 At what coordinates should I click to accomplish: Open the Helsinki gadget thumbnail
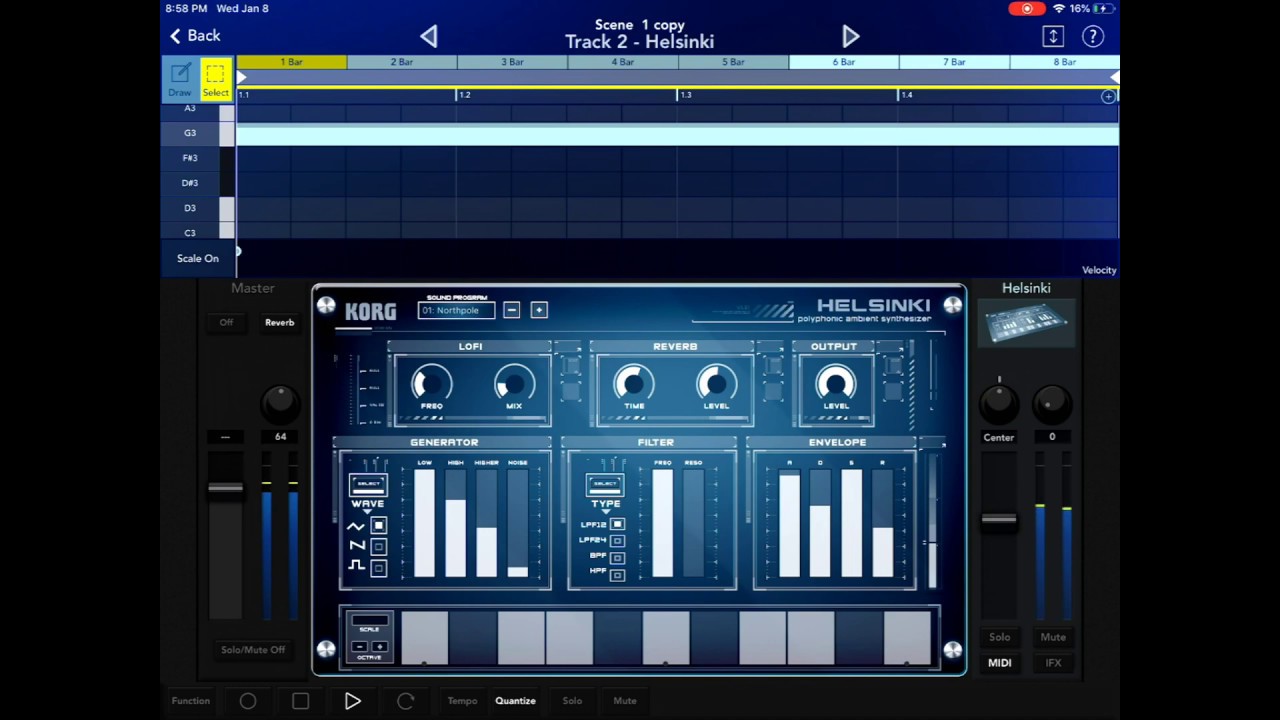coord(1026,324)
